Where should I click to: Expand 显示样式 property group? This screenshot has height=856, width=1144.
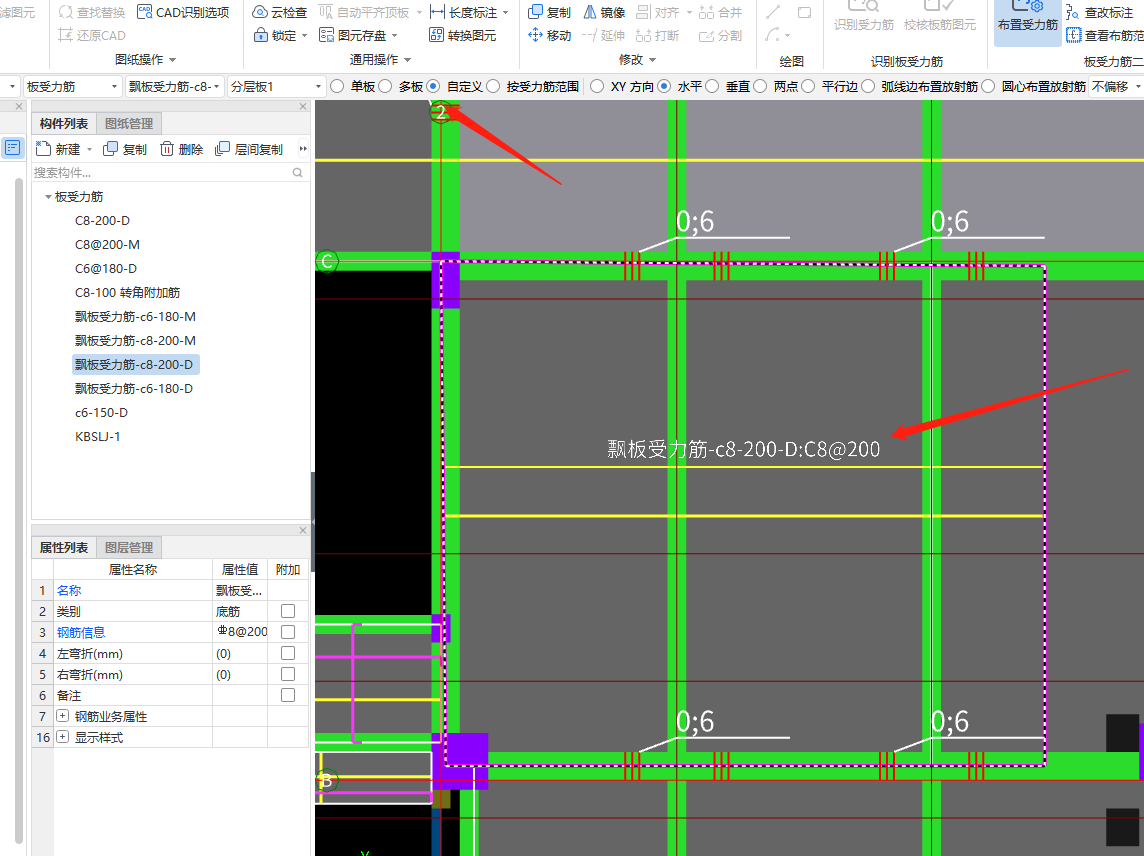[63, 737]
